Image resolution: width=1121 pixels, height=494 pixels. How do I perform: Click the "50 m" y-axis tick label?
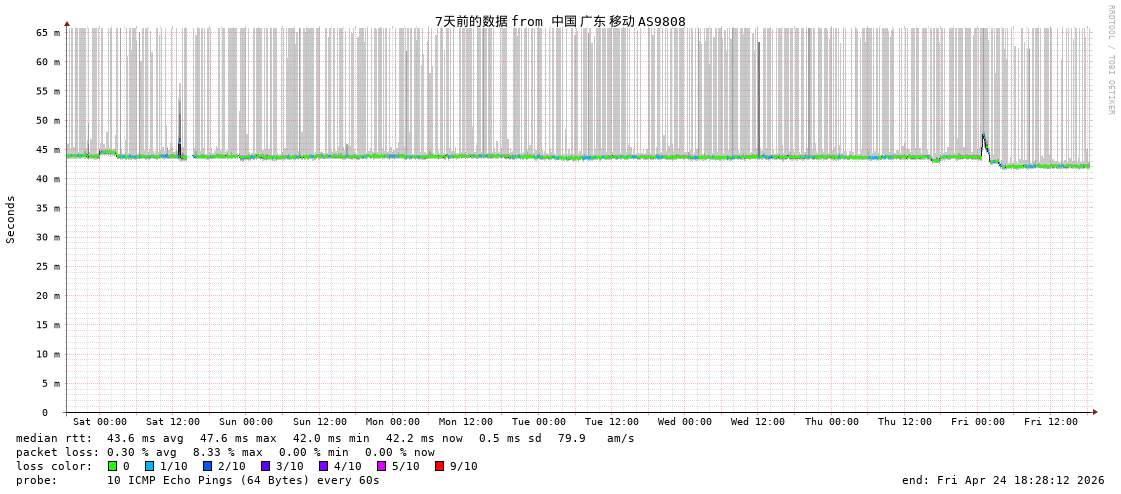click(48, 120)
